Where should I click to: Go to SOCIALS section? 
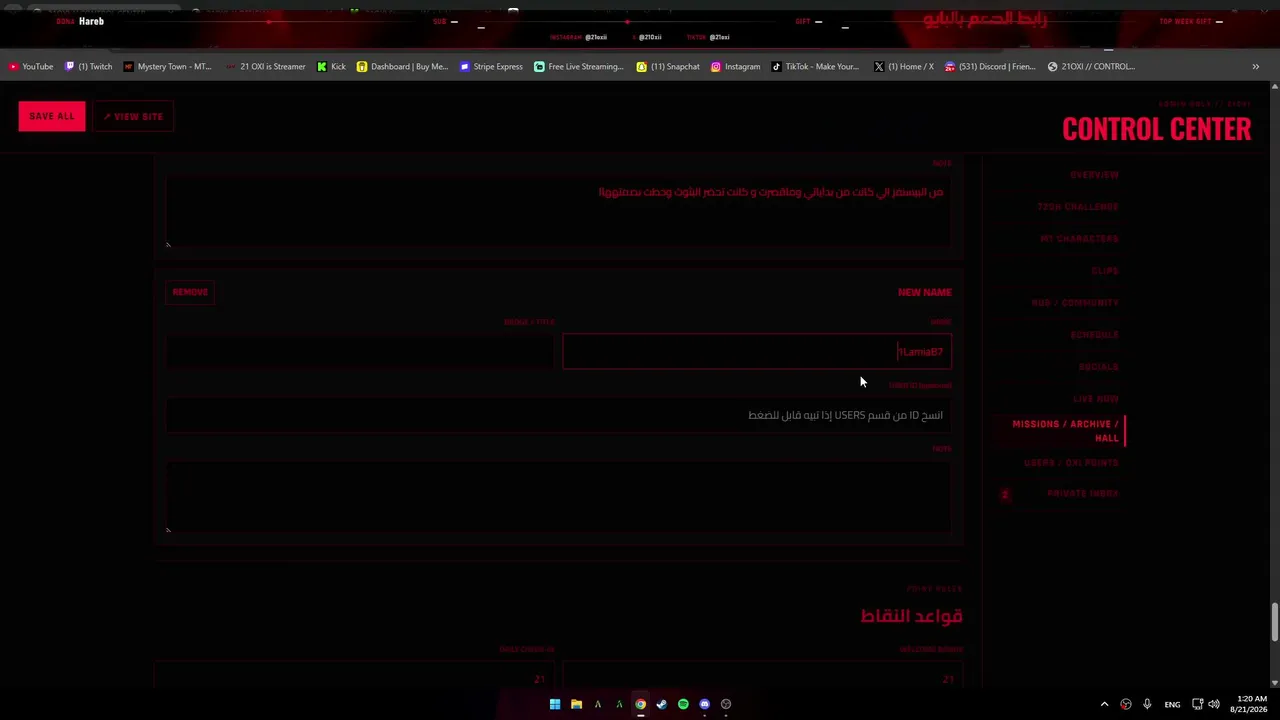1098,367
